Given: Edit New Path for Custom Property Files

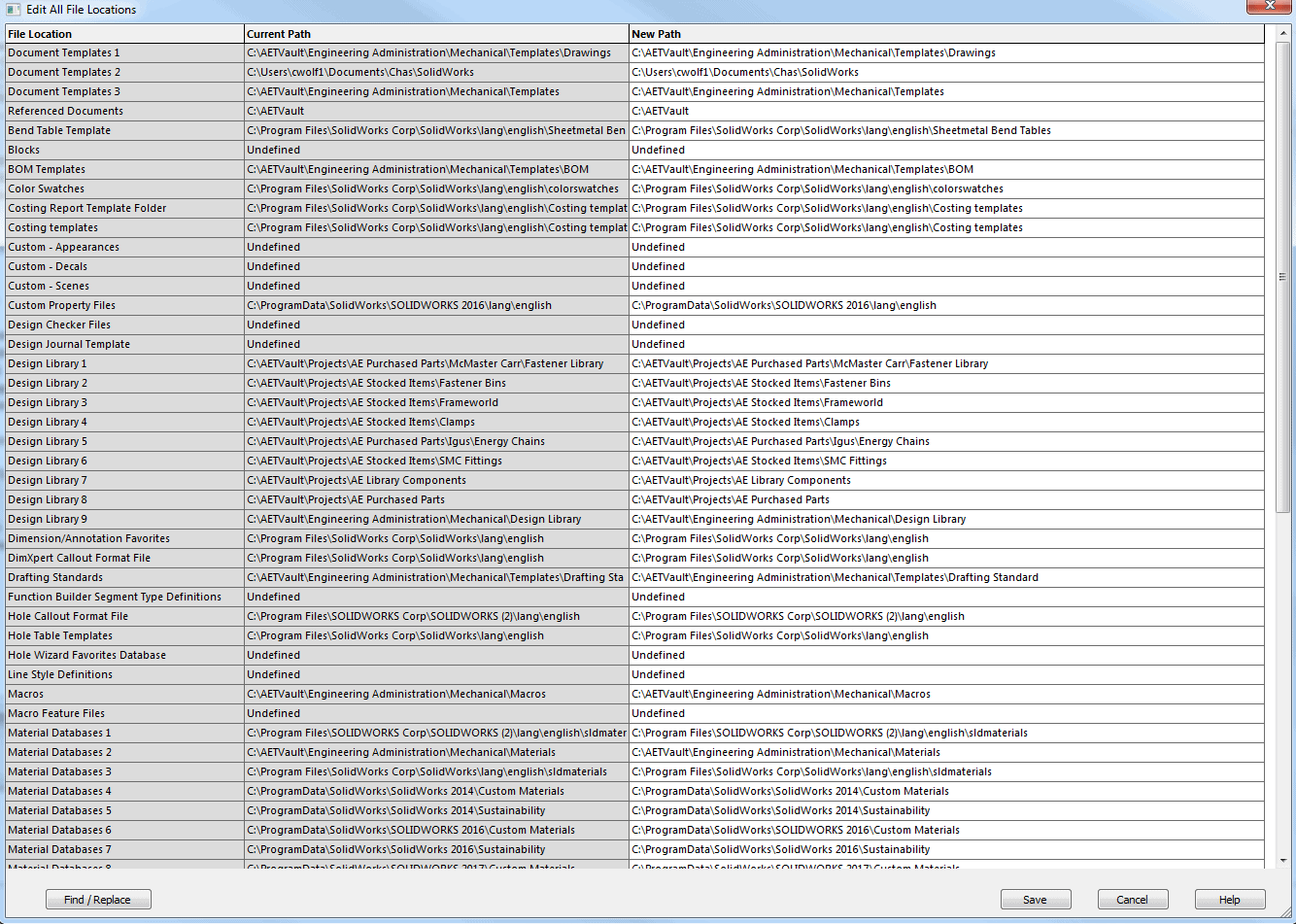Looking at the screenshot, I should 947,305.
